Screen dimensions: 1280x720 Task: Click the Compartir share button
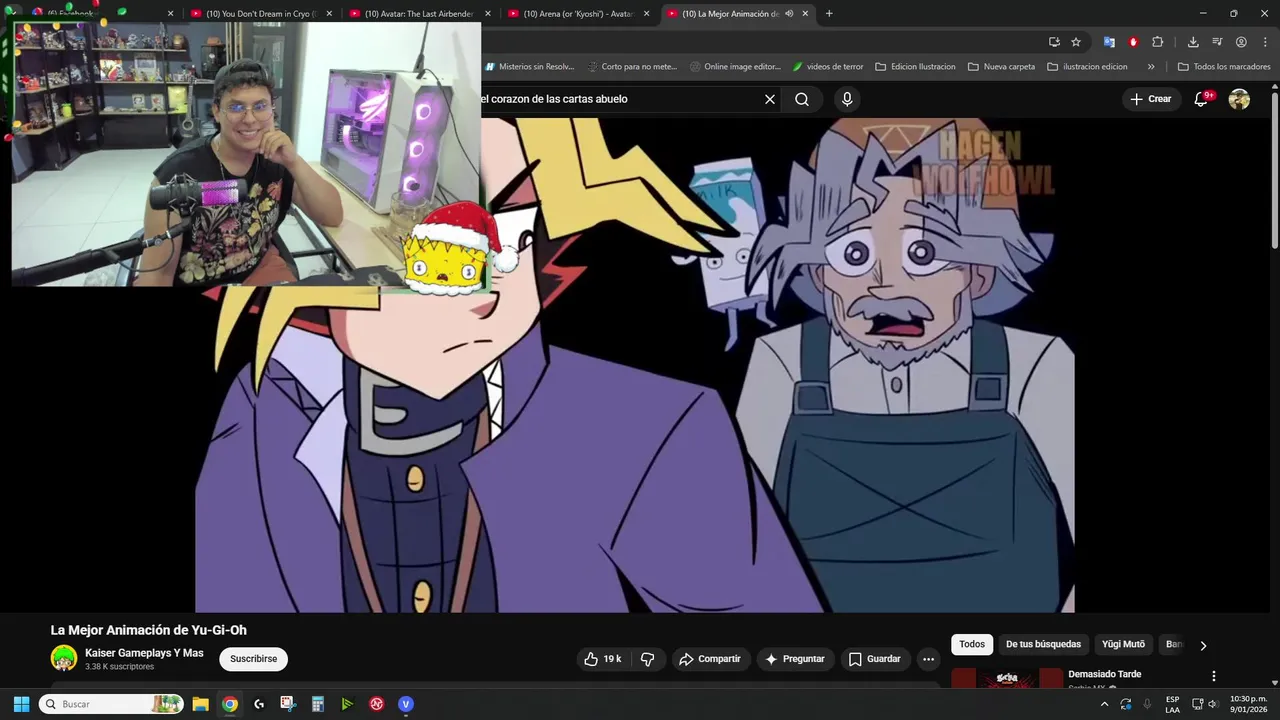(710, 659)
